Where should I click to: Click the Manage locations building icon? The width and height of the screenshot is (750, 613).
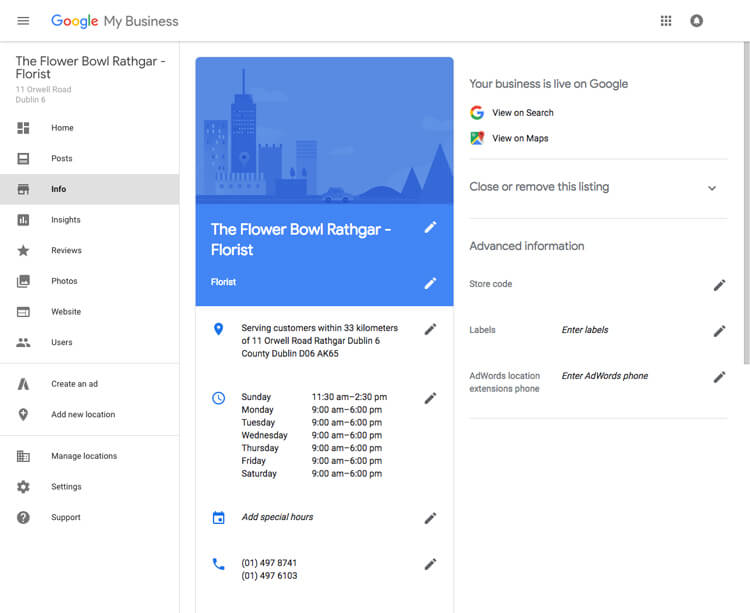23,456
